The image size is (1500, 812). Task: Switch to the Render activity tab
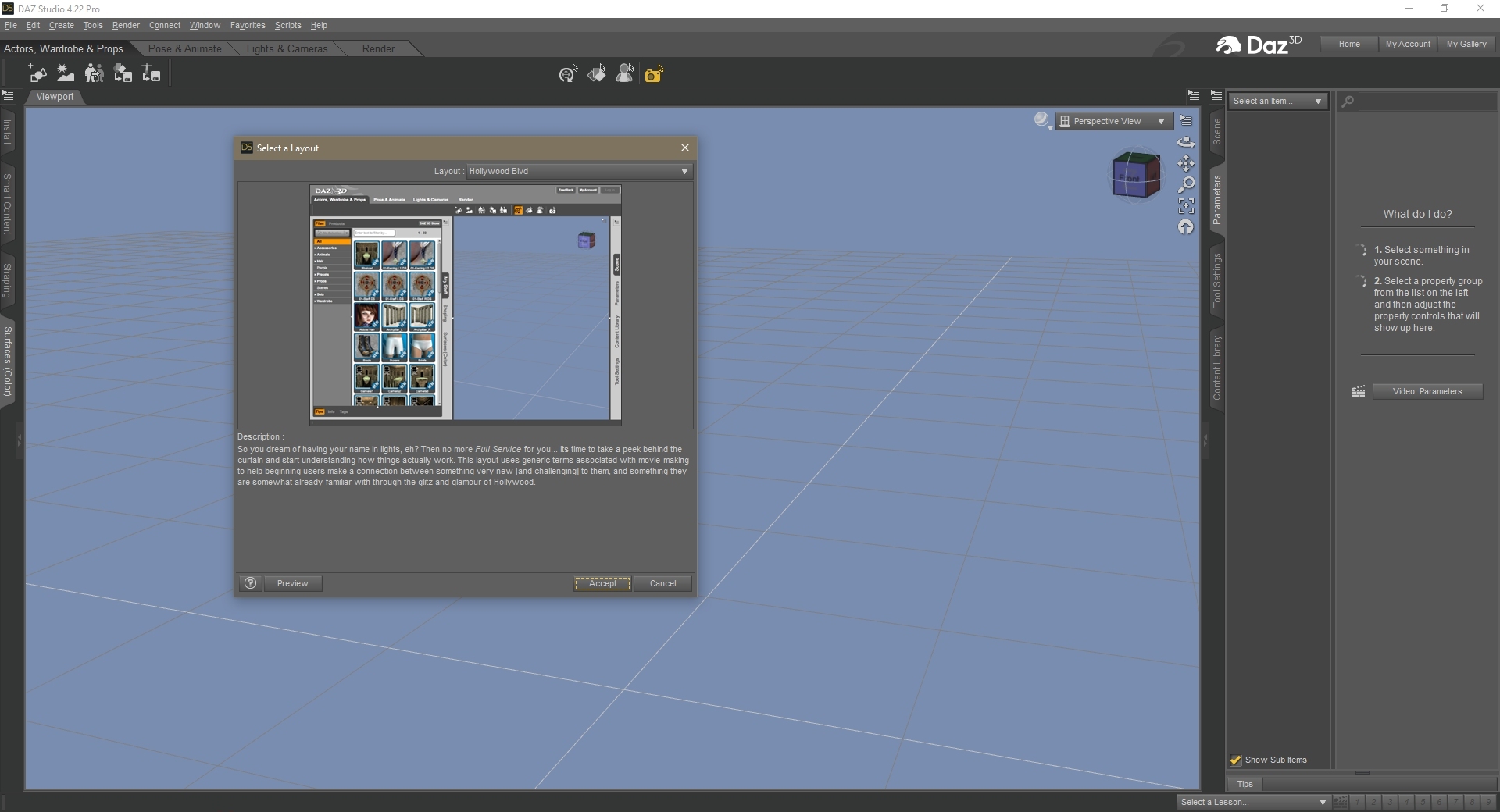[378, 48]
